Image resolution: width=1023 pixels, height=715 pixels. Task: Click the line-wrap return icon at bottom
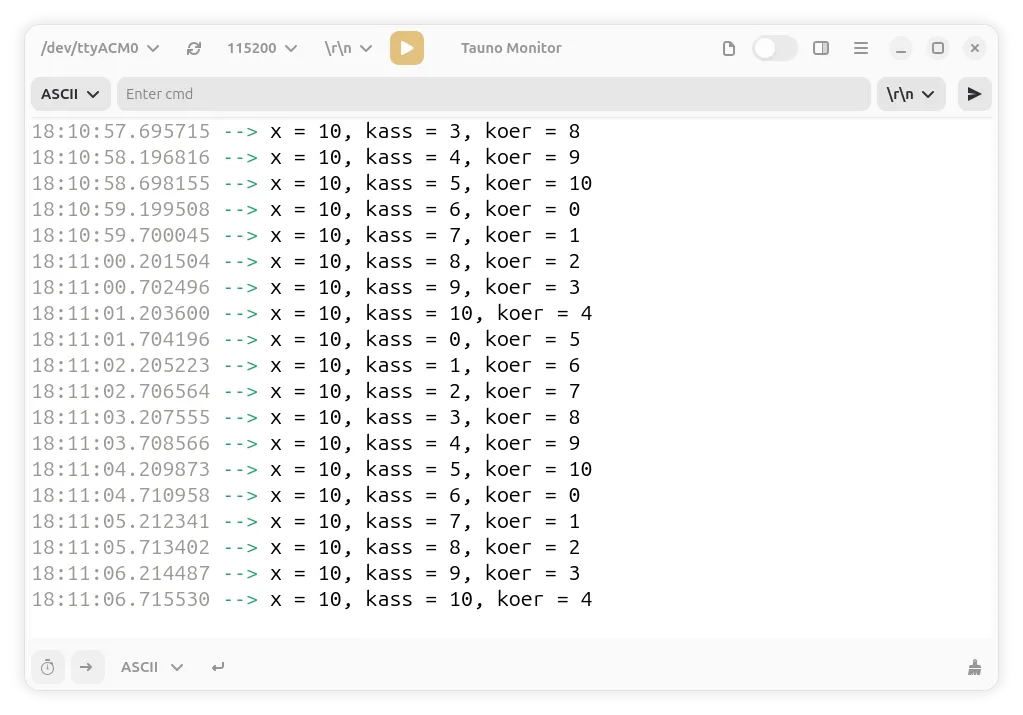pyautogui.click(x=218, y=667)
